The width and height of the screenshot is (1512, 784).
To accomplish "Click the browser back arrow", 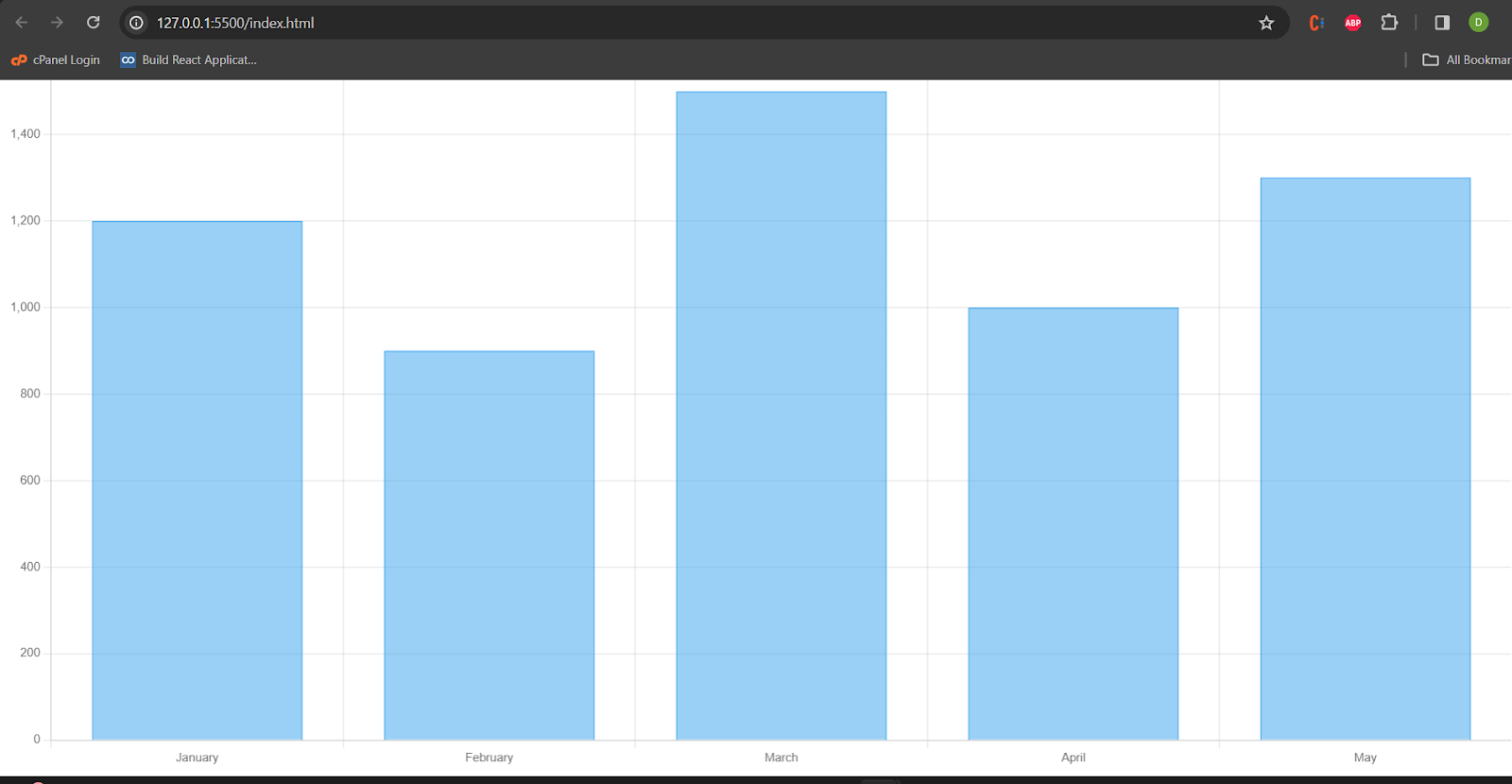I will [x=22, y=23].
